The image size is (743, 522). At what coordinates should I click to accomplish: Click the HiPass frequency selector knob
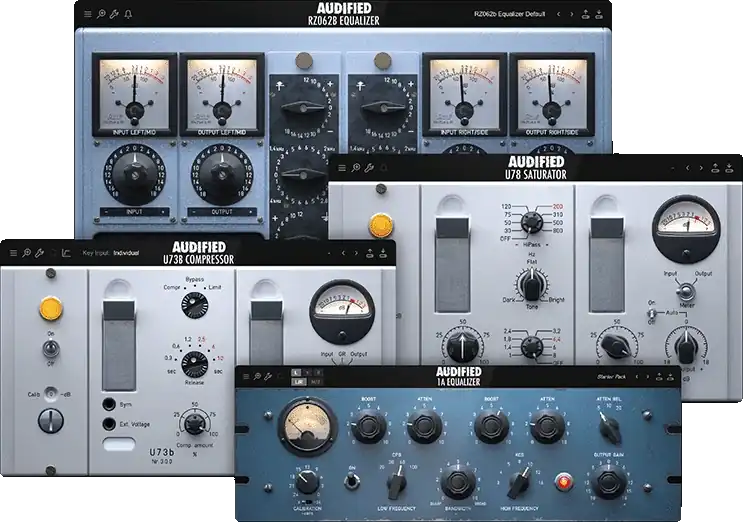pyautogui.click(x=531, y=223)
